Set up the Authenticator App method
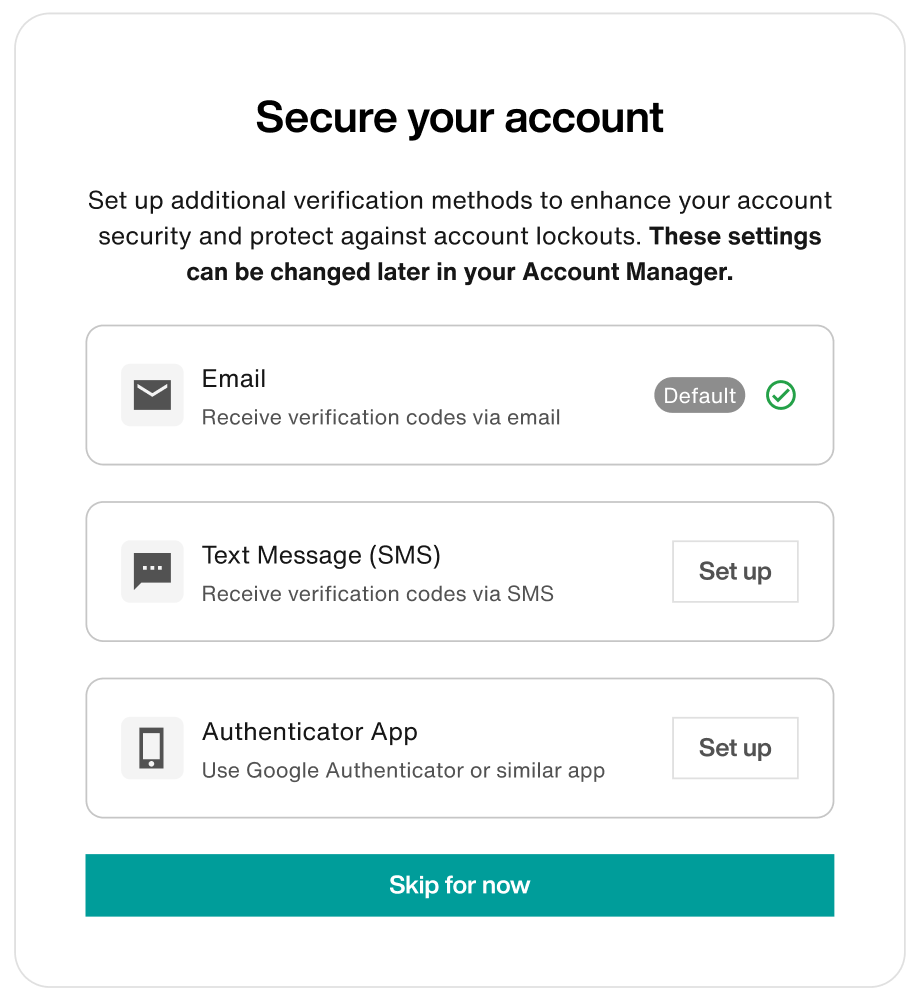Image resolution: width=919 pixels, height=1006 pixels. (x=735, y=748)
